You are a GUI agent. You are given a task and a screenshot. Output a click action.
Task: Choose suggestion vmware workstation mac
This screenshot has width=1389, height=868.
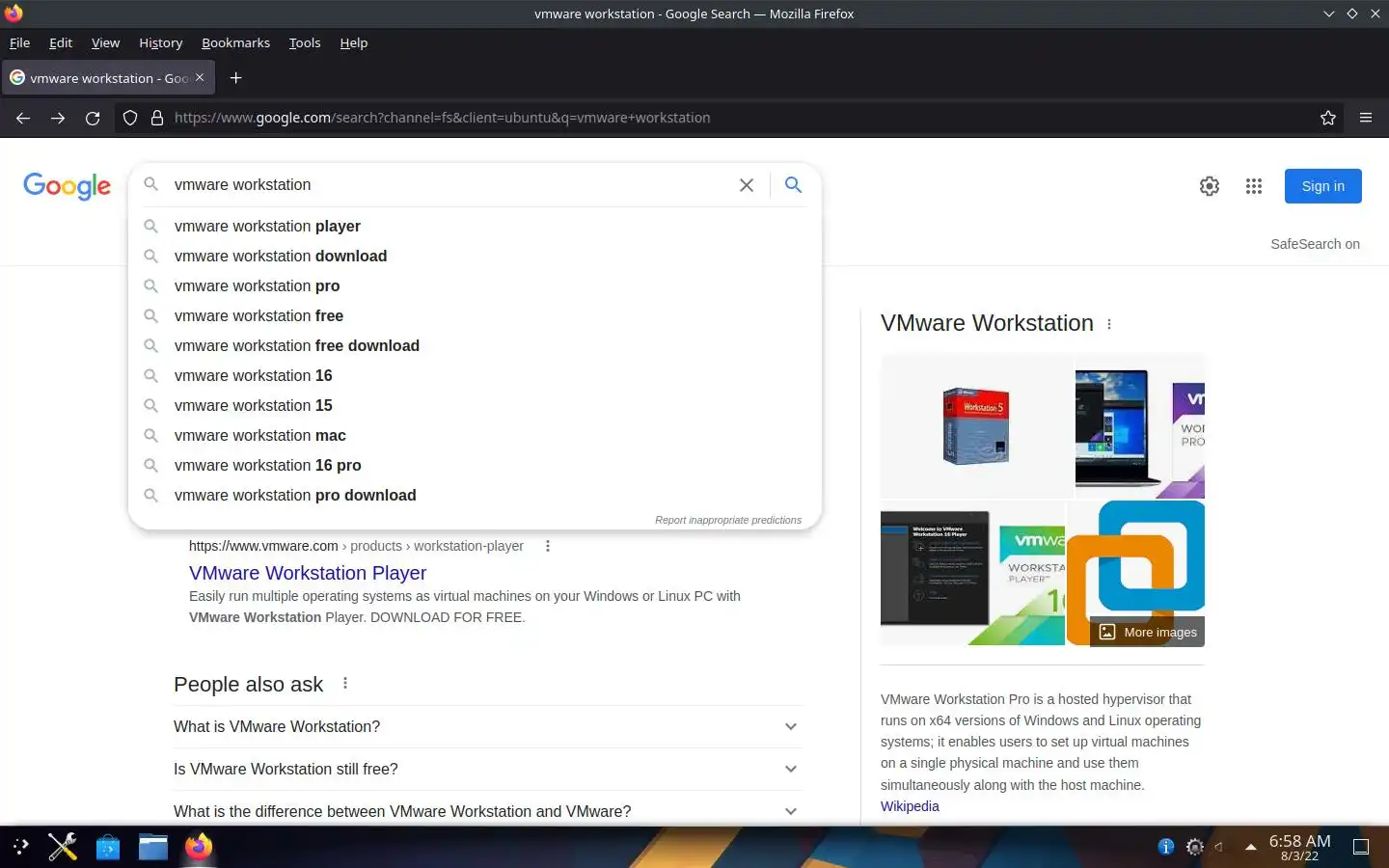click(475, 435)
